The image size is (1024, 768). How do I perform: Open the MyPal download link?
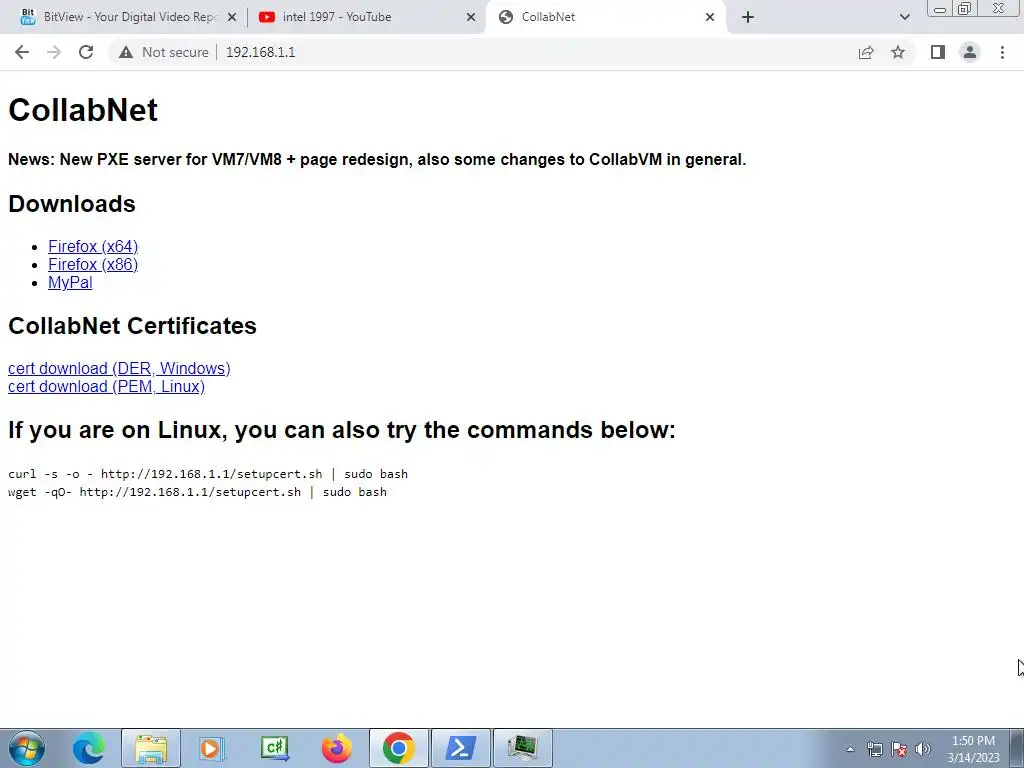(70, 283)
